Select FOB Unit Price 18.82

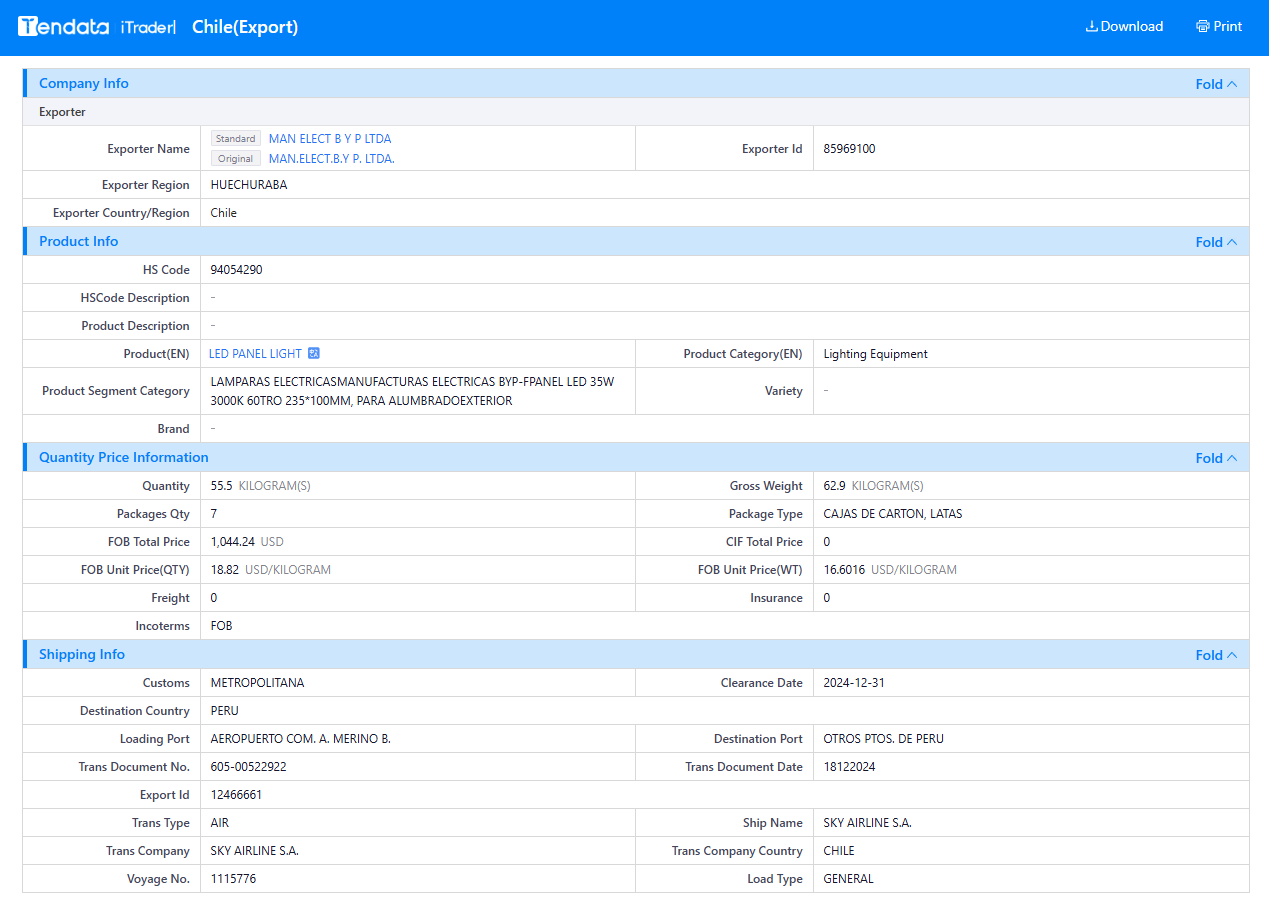225,570
